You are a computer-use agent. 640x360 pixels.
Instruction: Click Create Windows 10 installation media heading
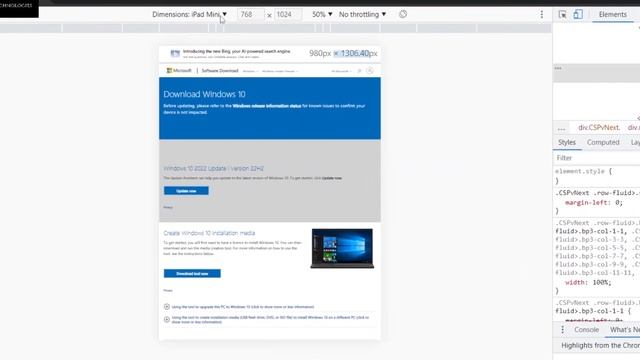tap(209, 233)
